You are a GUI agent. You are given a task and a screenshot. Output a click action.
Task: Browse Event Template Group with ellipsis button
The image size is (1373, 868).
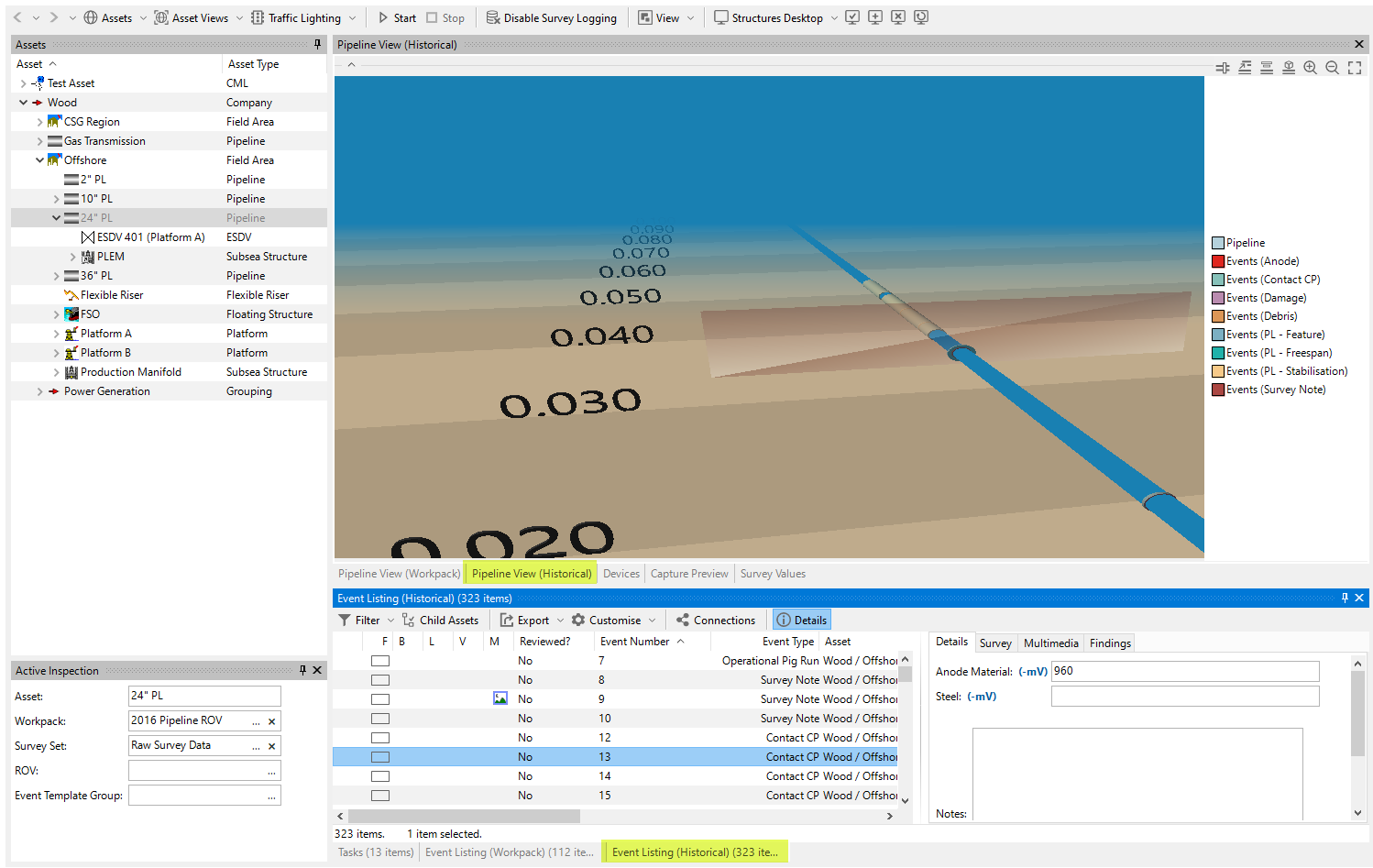click(x=271, y=797)
